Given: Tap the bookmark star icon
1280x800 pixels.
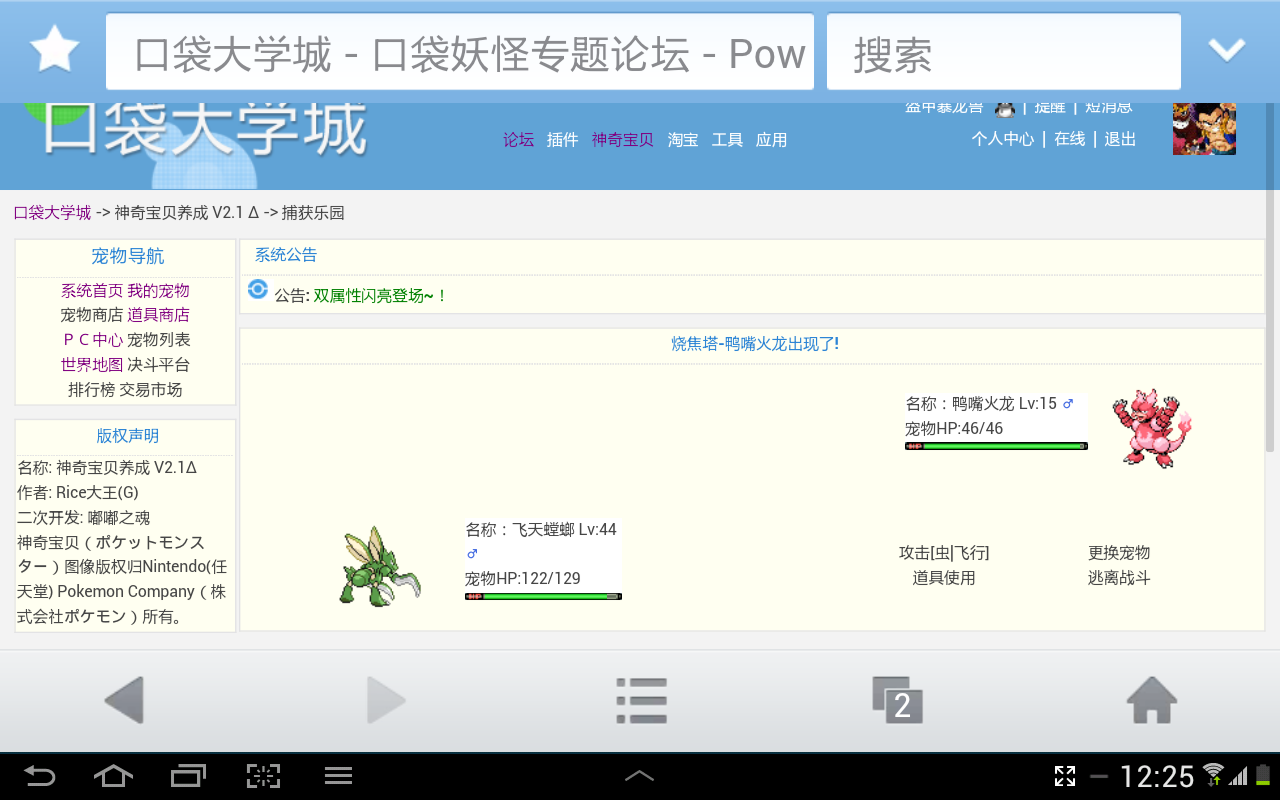Looking at the screenshot, I should (x=54, y=50).
